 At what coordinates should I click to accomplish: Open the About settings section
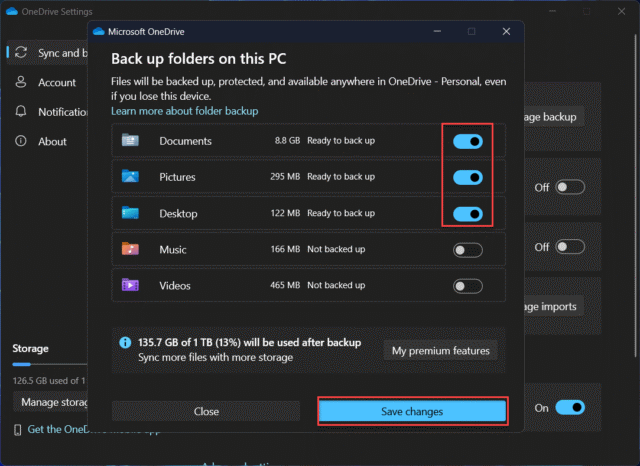tap(47, 142)
